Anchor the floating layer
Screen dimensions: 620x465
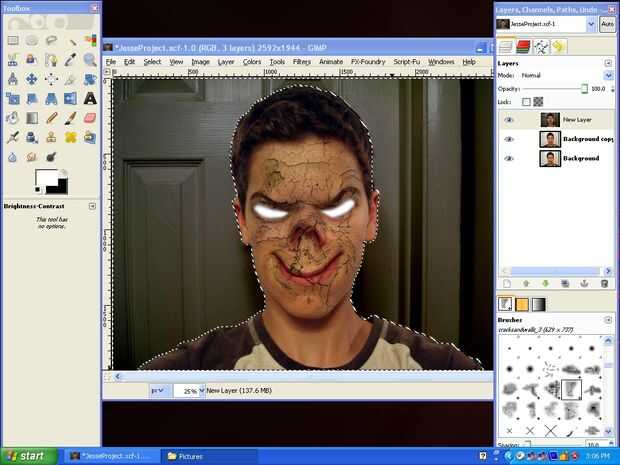coord(584,284)
